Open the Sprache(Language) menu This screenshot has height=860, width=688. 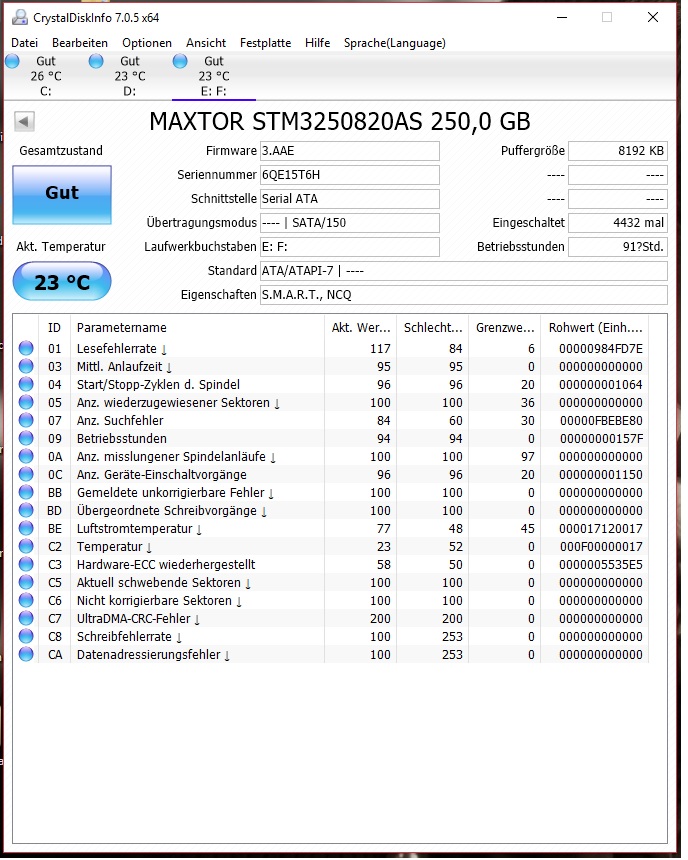point(394,43)
